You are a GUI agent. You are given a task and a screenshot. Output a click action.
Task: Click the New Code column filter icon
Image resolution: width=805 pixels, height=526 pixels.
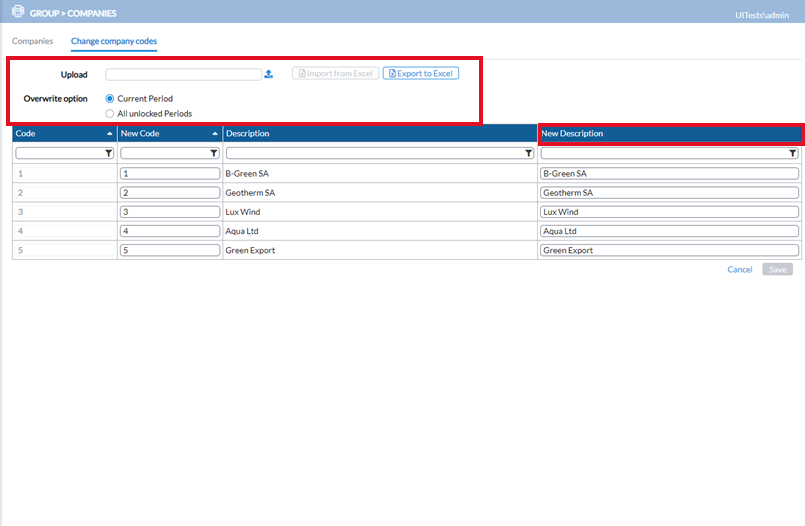(214, 153)
